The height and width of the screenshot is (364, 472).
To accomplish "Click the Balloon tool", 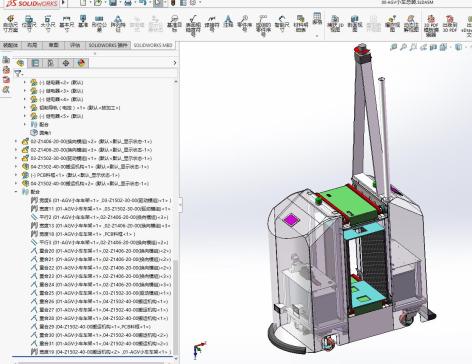I will pyautogui.click(x=245, y=23).
